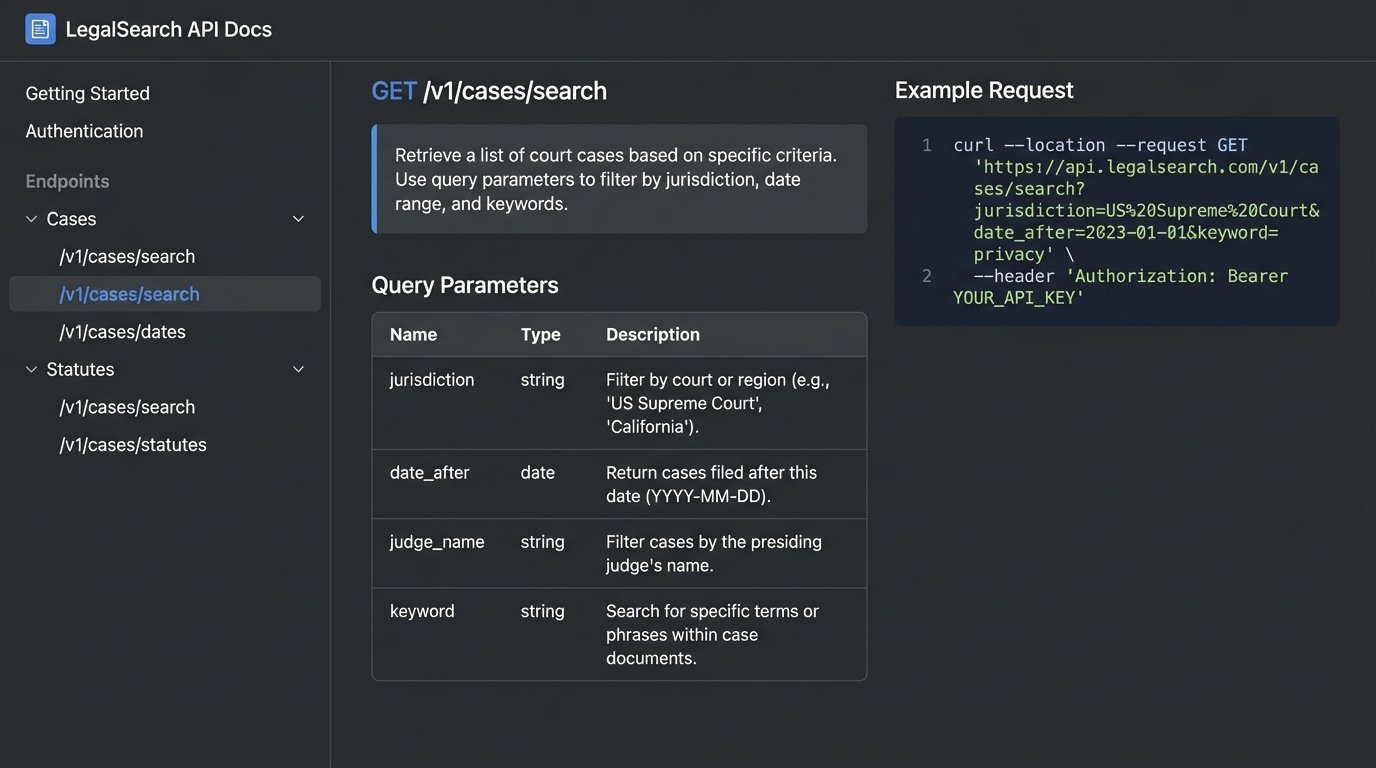1376x768 pixels.
Task: Open the /v1/cases/statutes endpoint
Action: [x=133, y=444]
